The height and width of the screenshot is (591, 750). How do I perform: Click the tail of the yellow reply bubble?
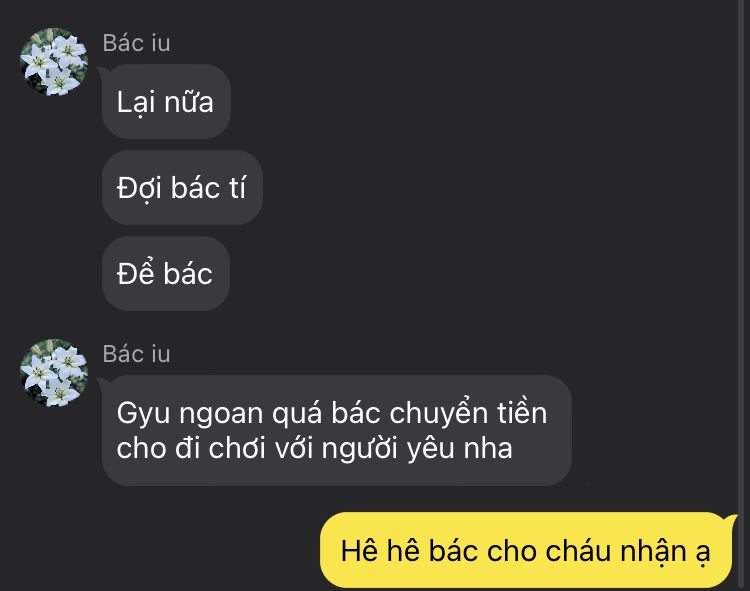pyautogui.click(x=733, y=520)
